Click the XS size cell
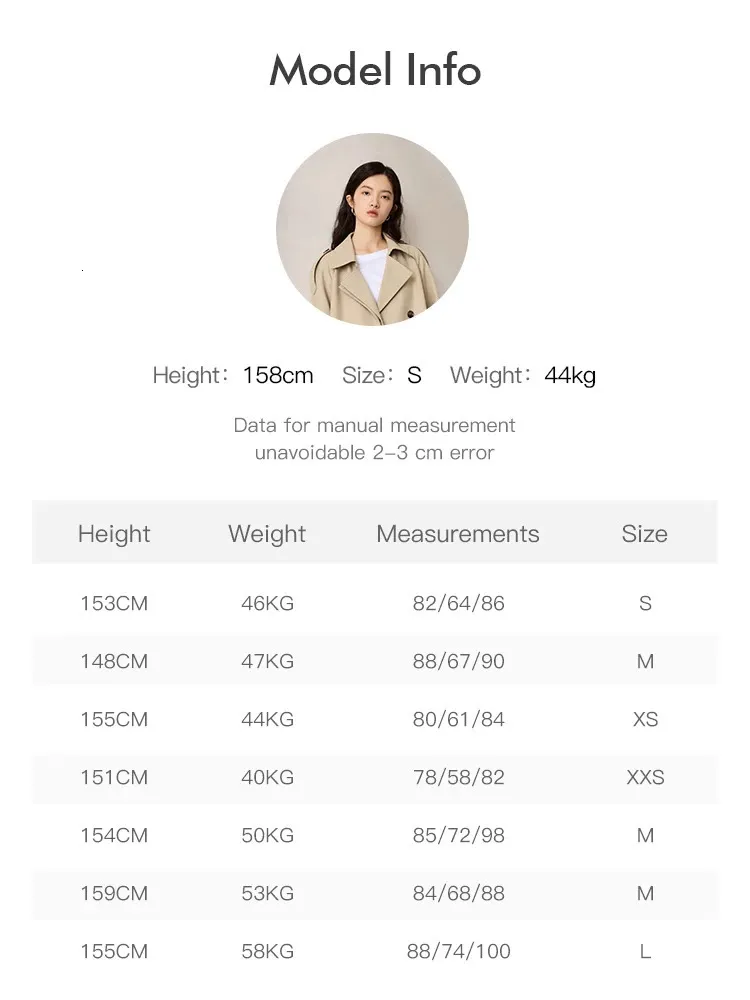The image size is (750, 1000). point(645,719)
